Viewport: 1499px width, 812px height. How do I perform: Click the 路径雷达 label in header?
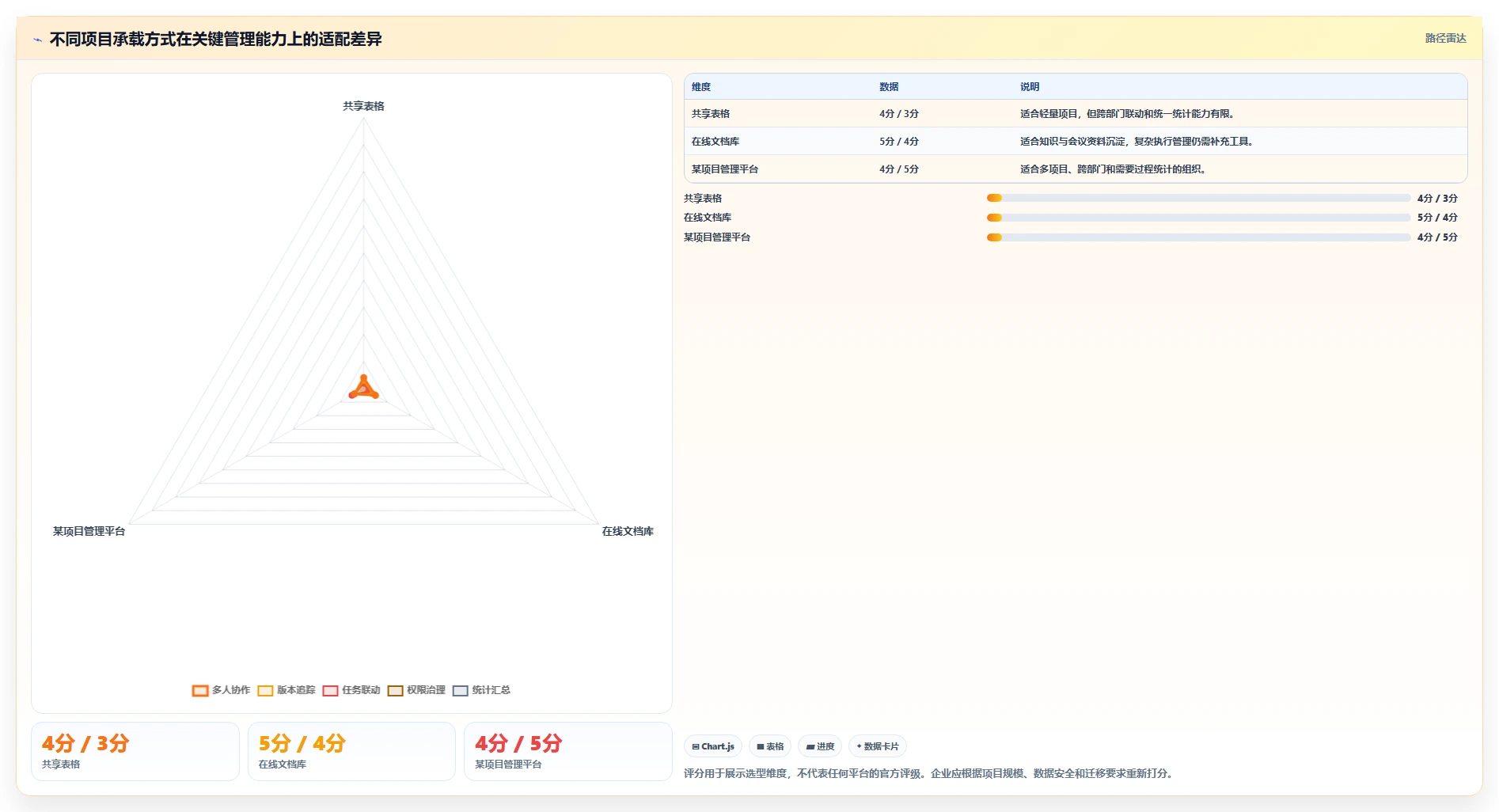coord(1445,38)
